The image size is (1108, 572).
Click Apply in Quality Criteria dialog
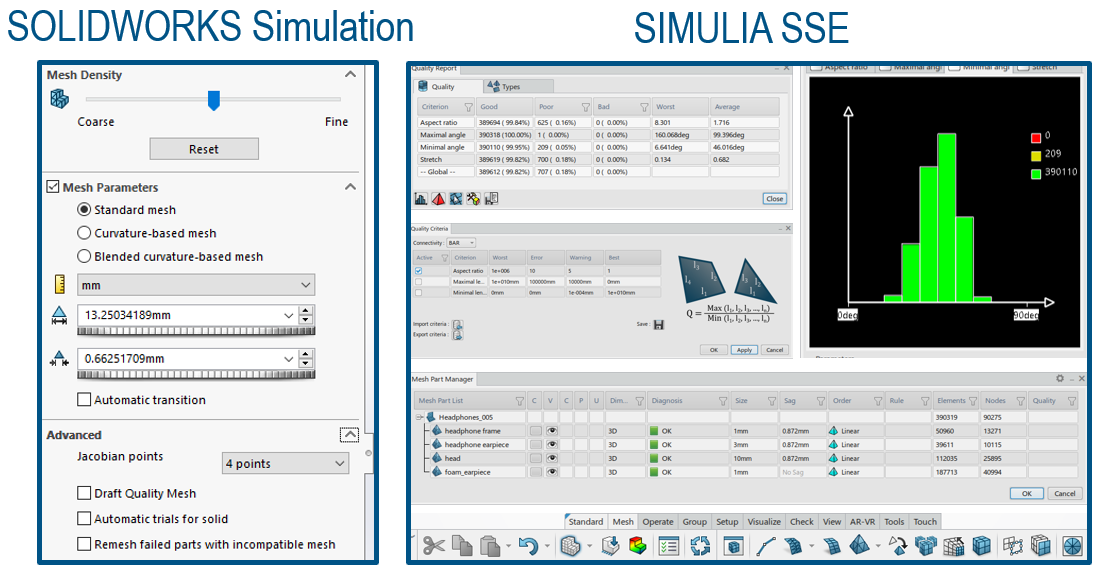point(743,350)
